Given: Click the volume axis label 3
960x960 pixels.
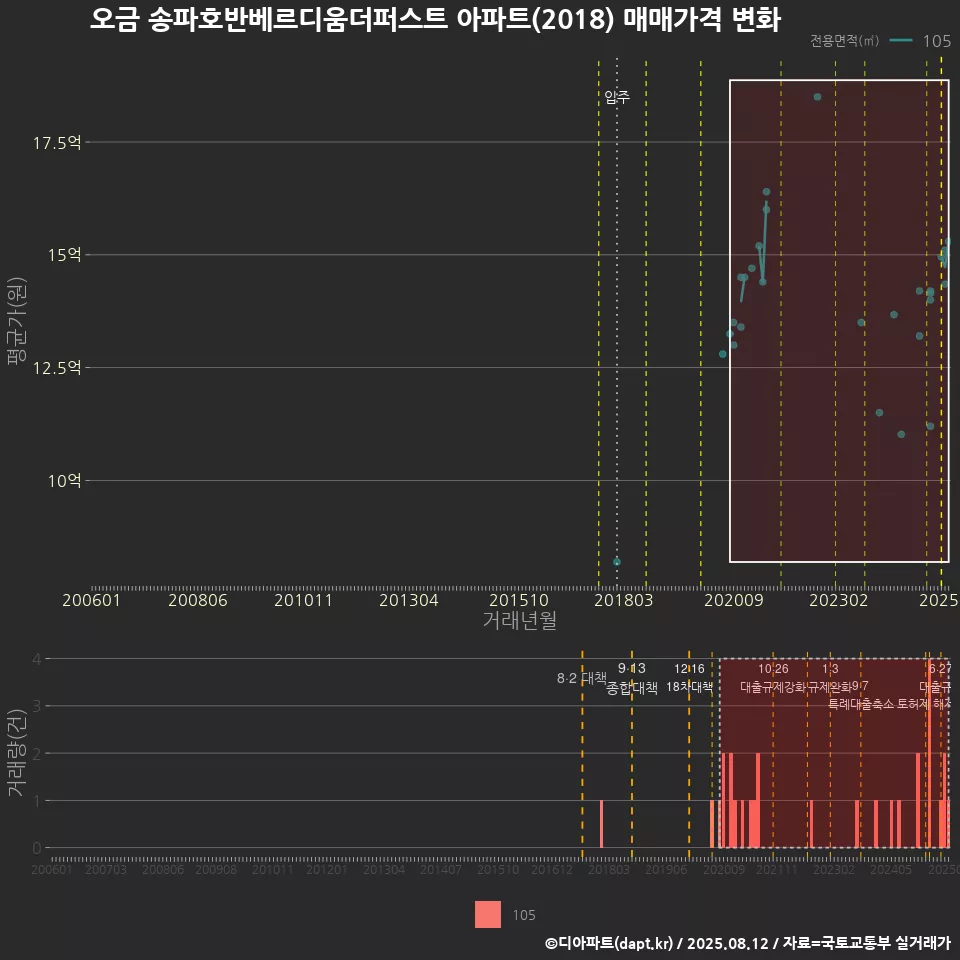Looking at the screenshot, I should [37, 706].
